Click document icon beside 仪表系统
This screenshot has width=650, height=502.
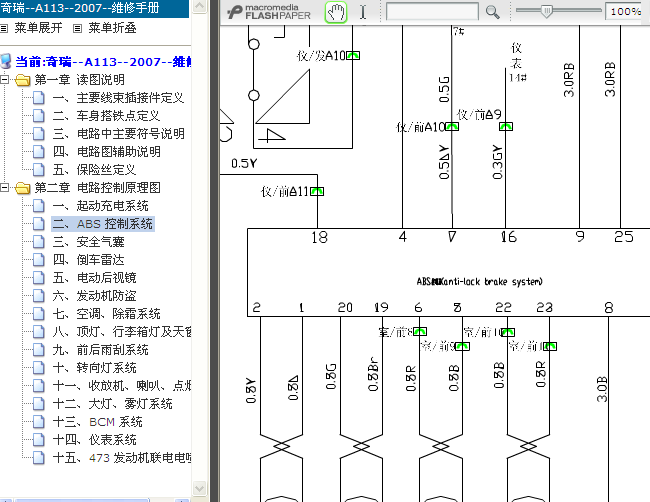coord(39,440)
